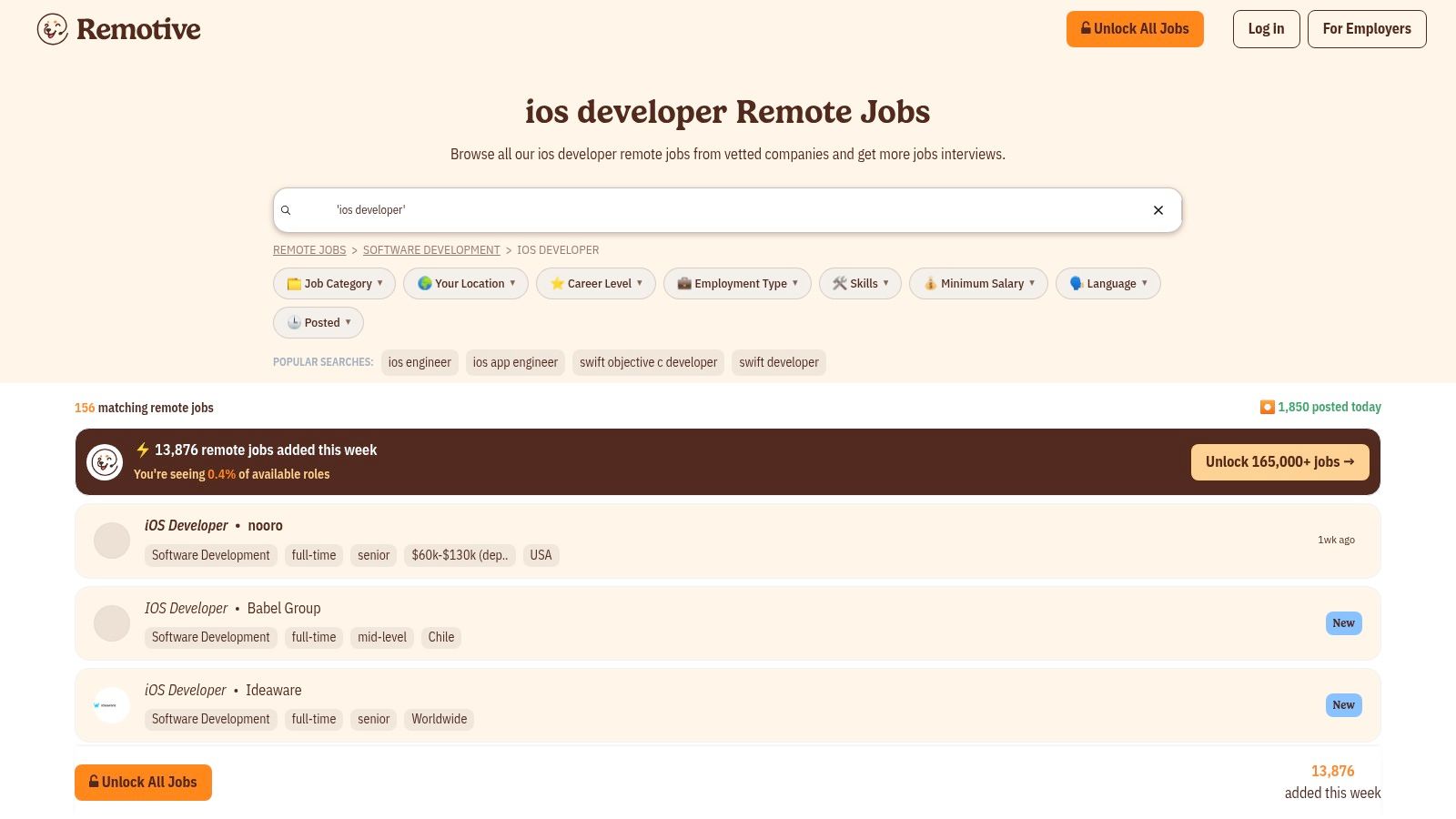Click the Remotive mascot icon in banner

(x=105, y=462)
